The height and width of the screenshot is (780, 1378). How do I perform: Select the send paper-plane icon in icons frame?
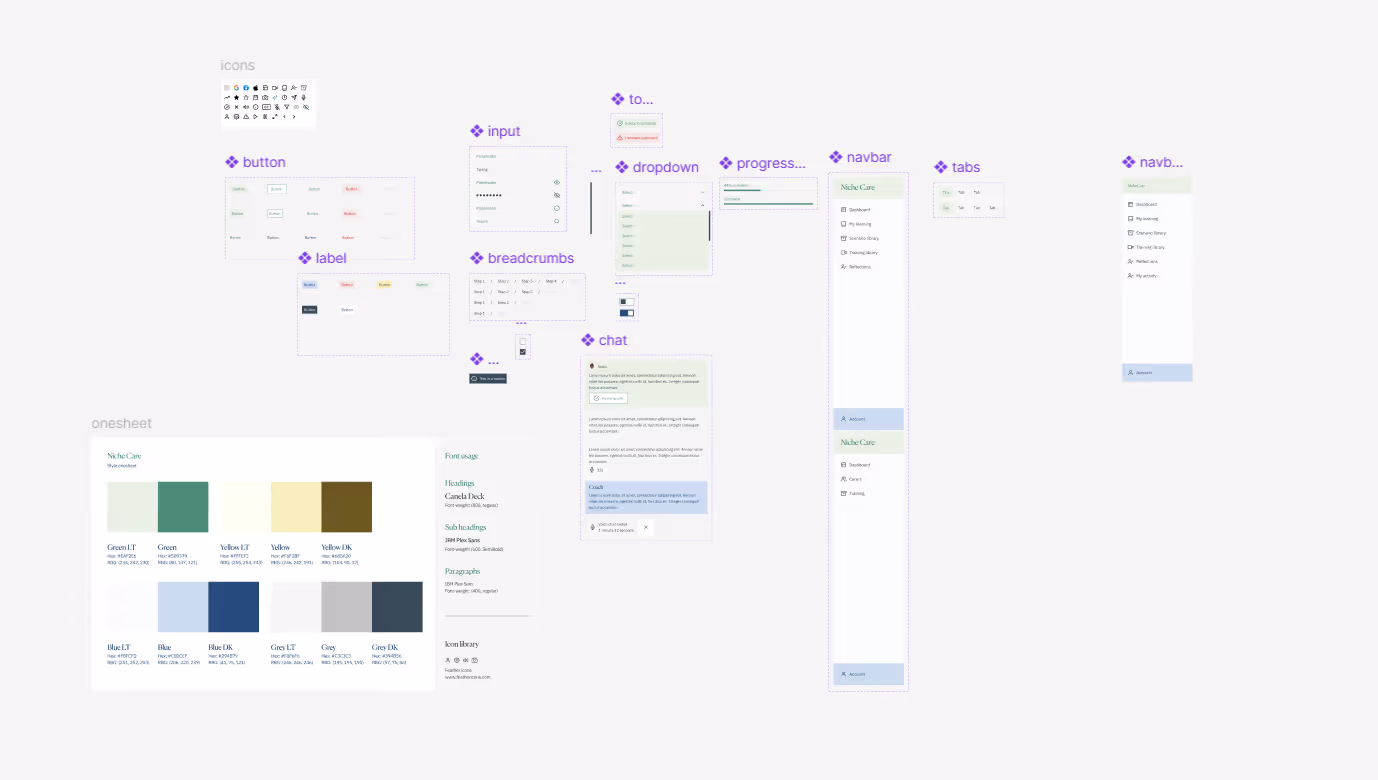[x=294, y=98]
